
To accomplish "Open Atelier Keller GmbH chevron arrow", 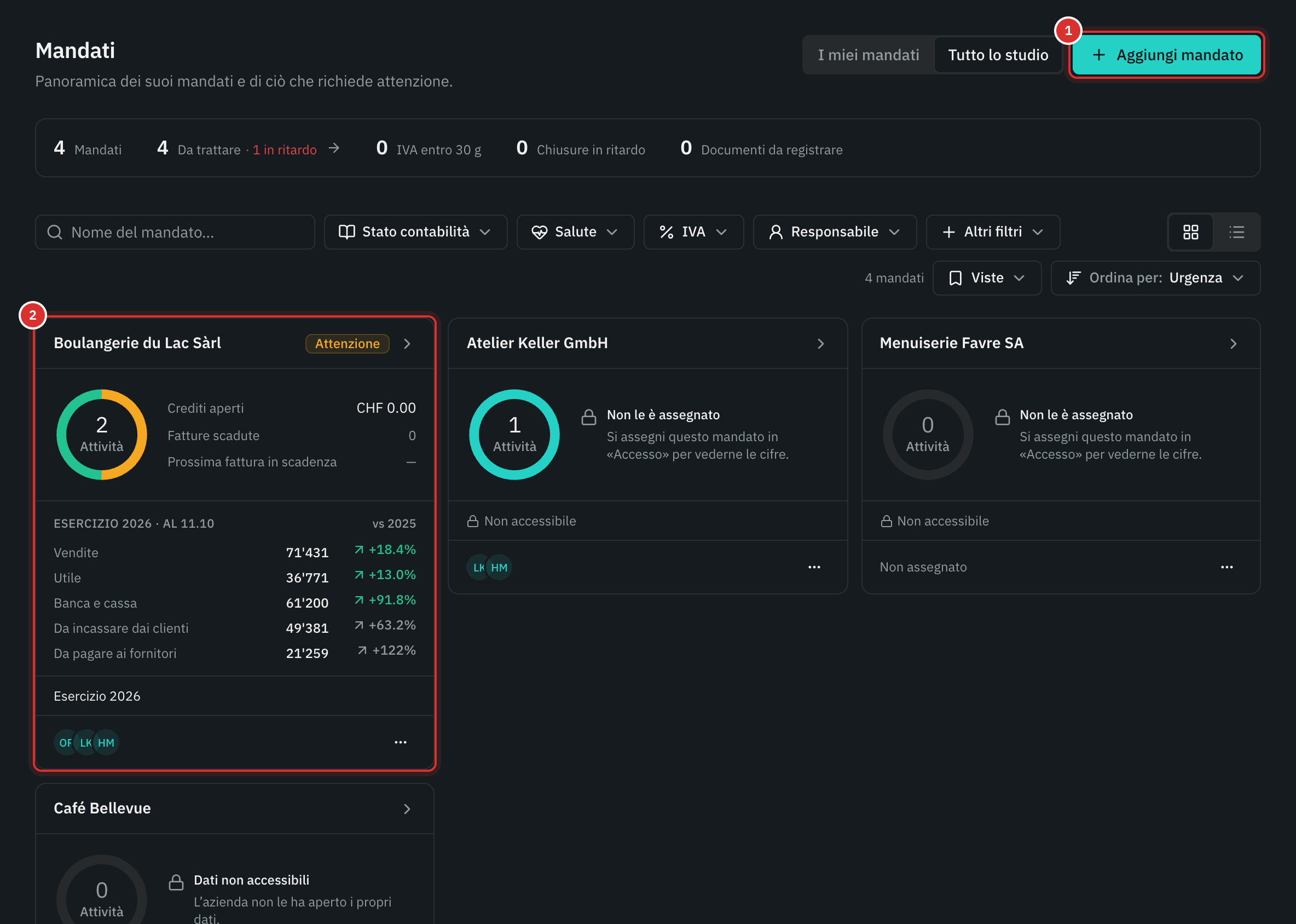I will tap(820, 344).
